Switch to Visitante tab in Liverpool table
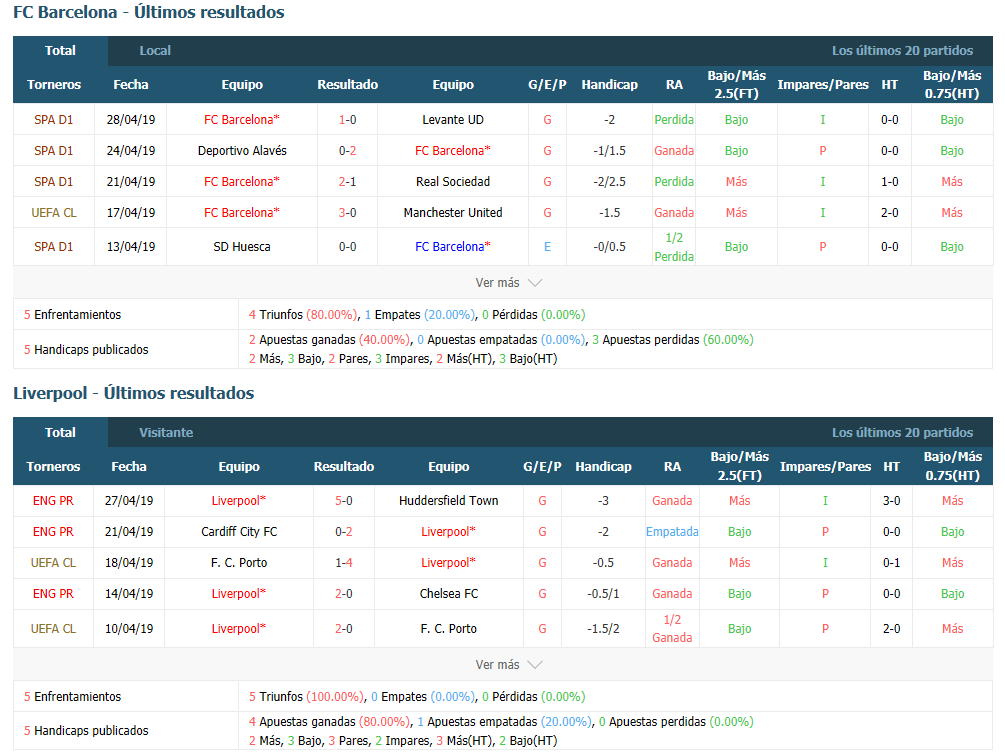Screen dimensions: 1005x756 [166, 432]
